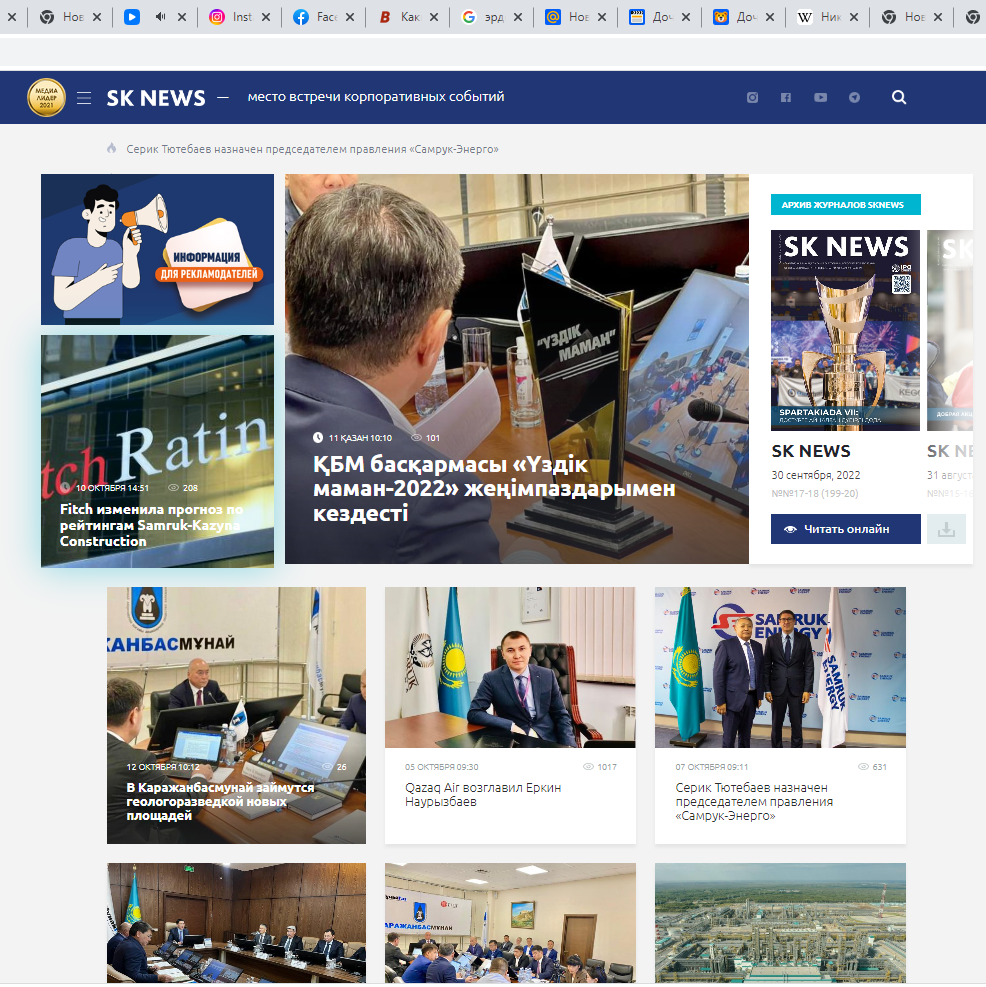Image resolution: width=986 pixels, height=987 pixels.
Task: Click Qazaq Air article photo of man at desk
Action: 510,667
